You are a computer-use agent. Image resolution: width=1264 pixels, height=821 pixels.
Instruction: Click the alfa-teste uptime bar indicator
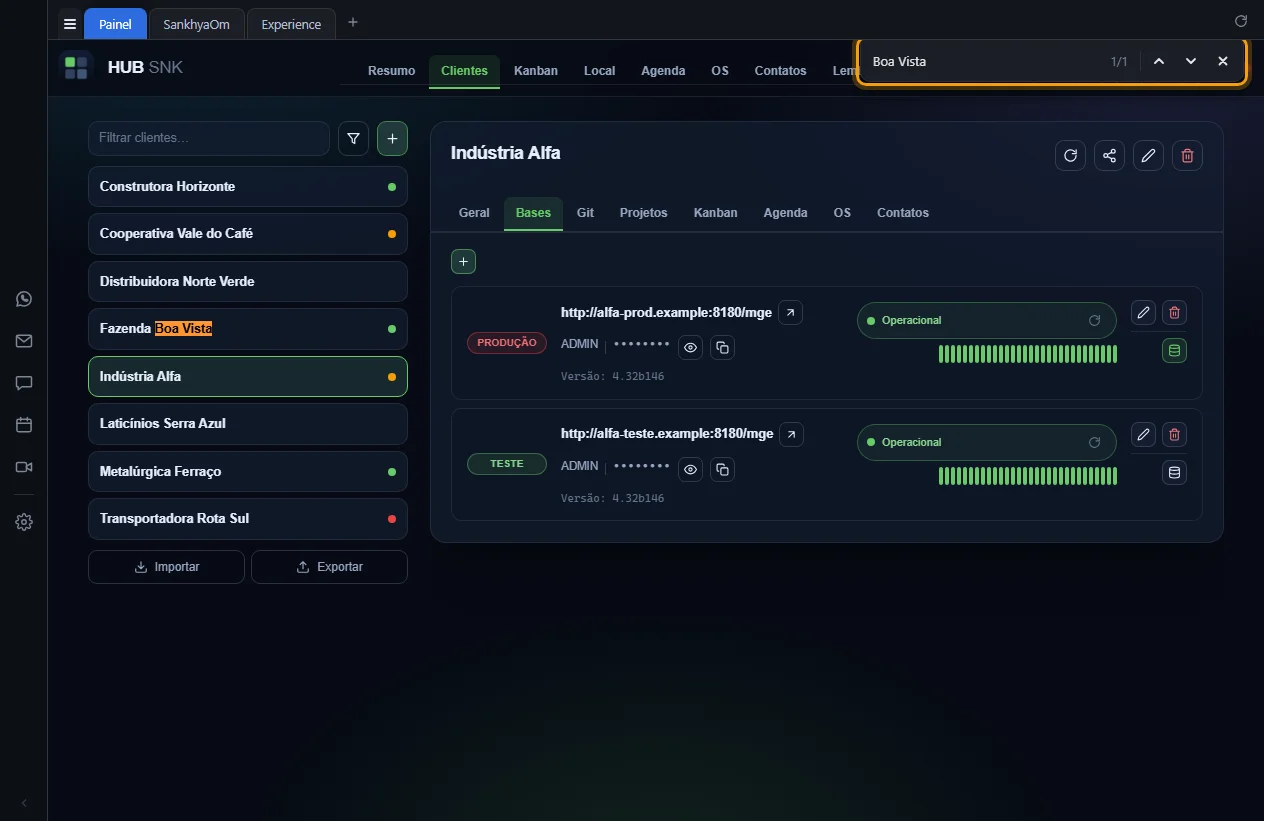tap(1028, 476)
